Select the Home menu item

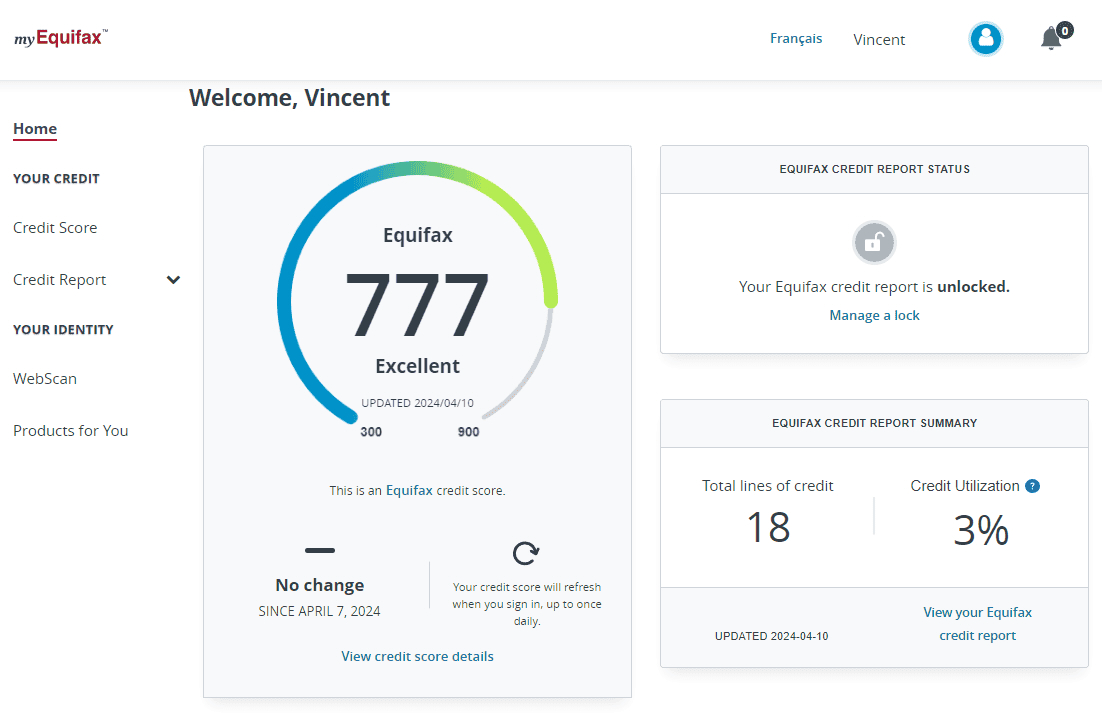click(x=34, y=128)
